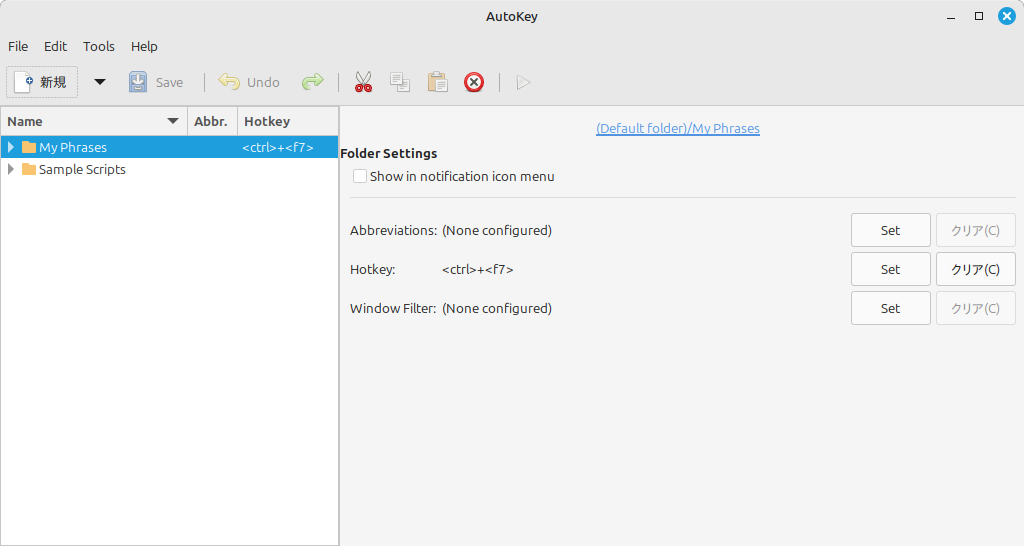Click the Abbr. column header

coord(213,121)
